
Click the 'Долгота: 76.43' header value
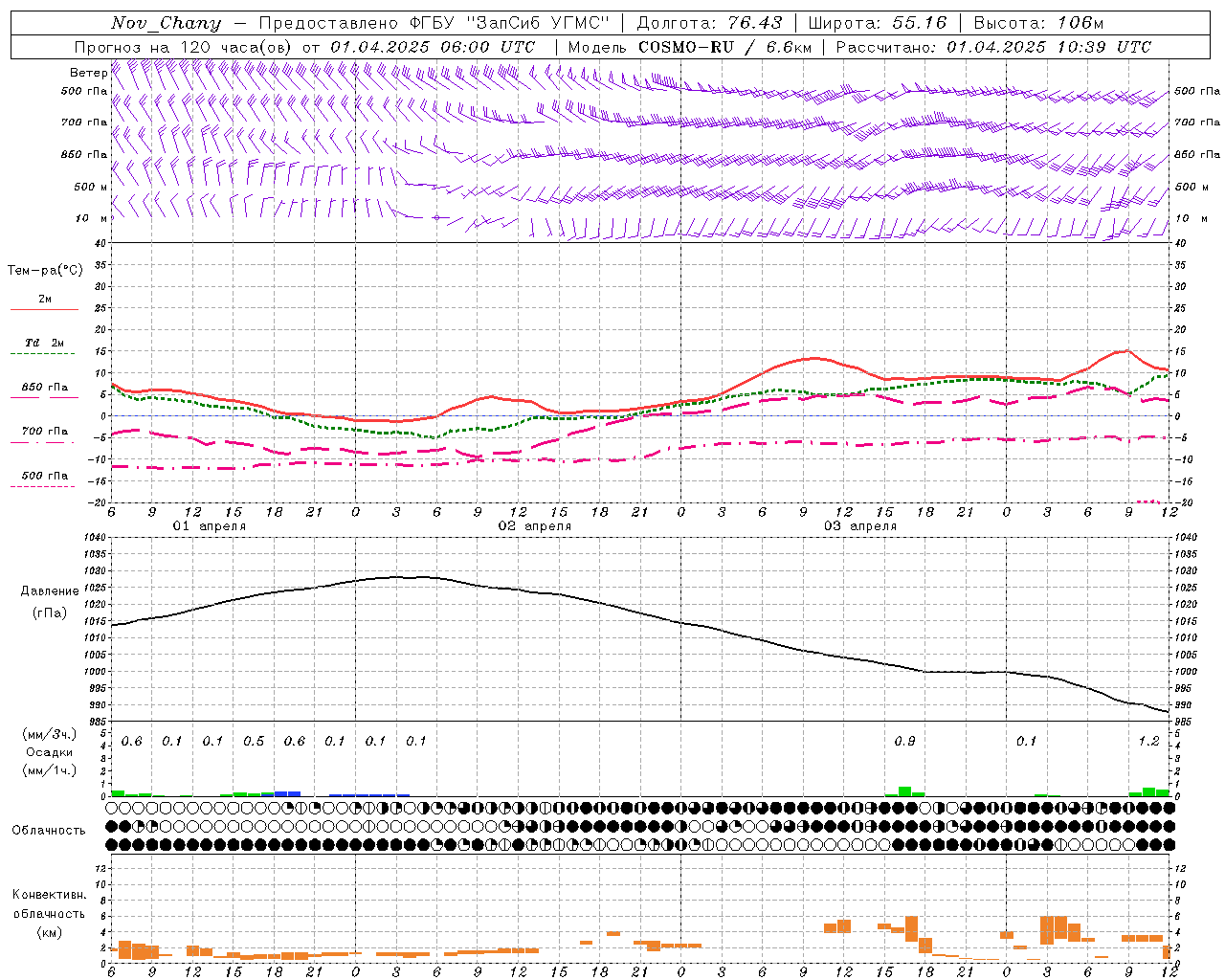click(x=709, y=23)
